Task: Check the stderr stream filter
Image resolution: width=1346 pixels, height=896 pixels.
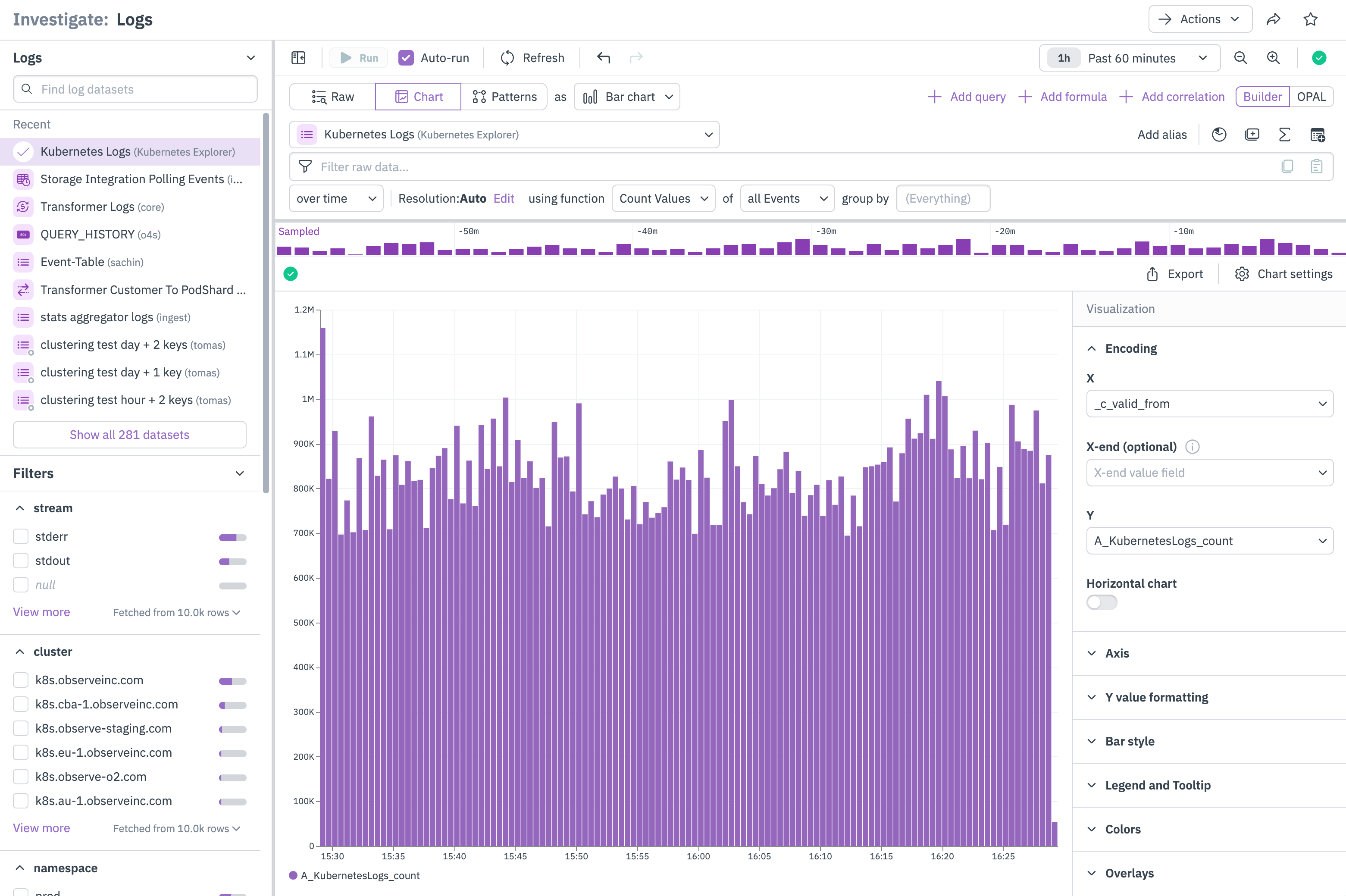Action: pos(21,536)
